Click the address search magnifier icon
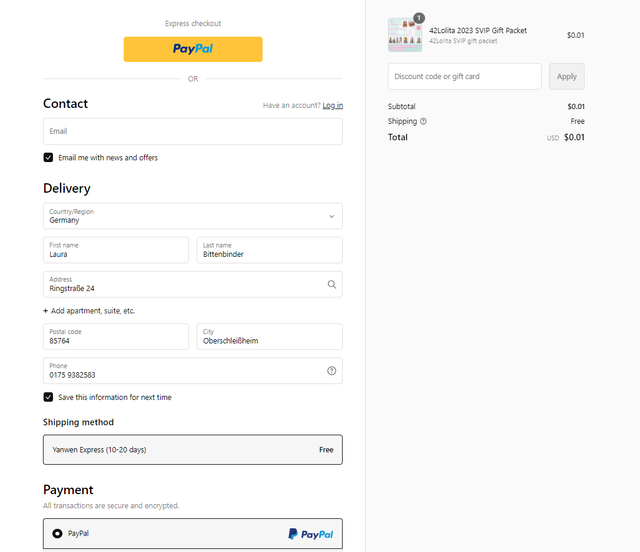The height and width of the screenshot is (552, 640). [x=331, y=285]
